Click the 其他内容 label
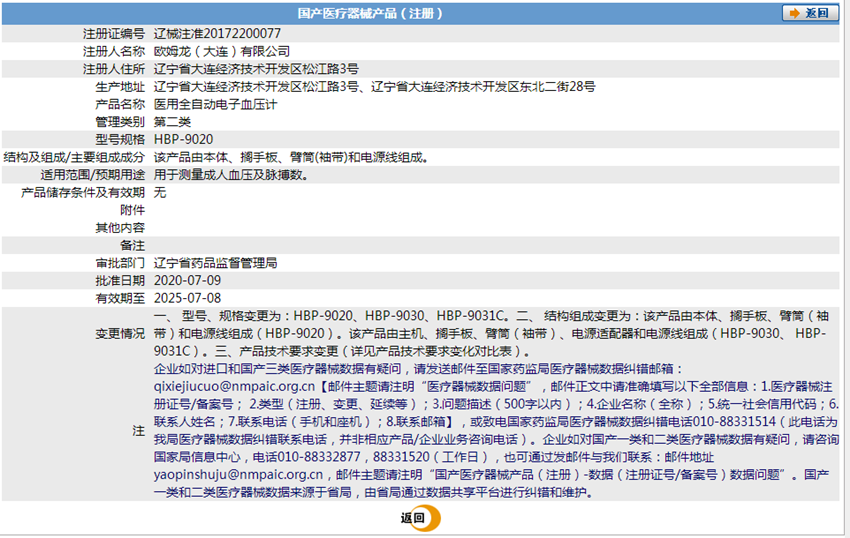 pyautogui.click(x=120, y=228)
